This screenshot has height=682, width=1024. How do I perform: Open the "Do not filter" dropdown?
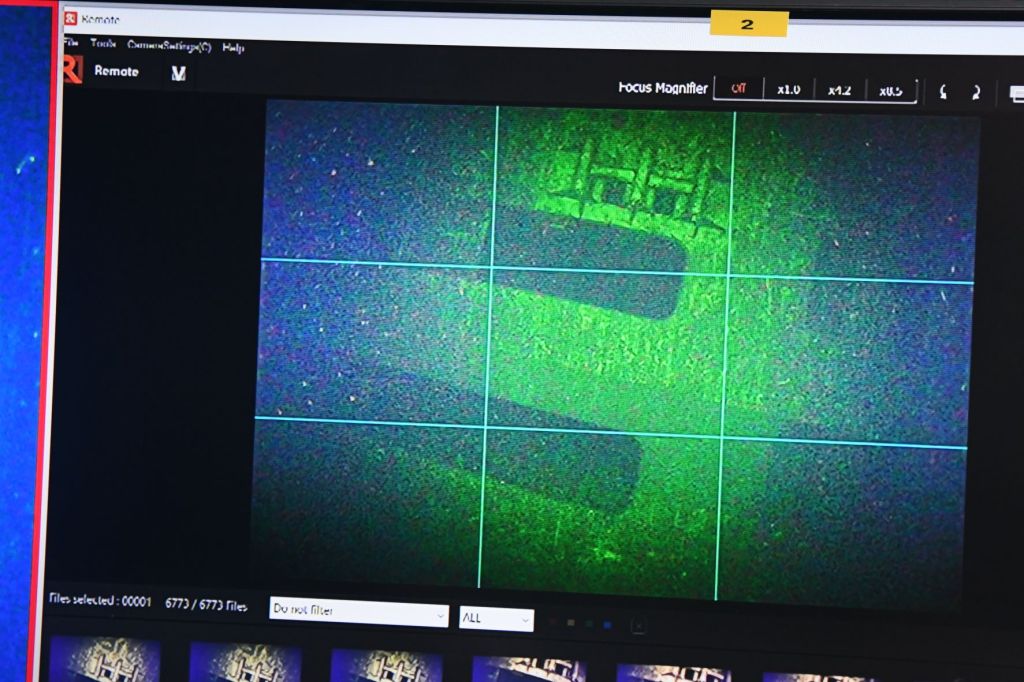pos(359,611)
